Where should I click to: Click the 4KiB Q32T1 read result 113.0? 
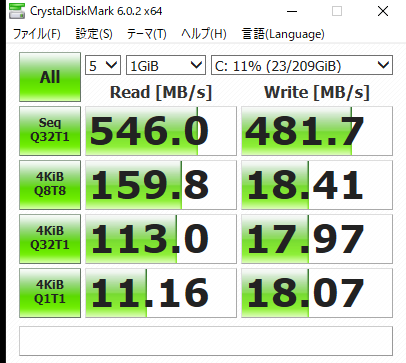pyautogui.click(x=161, y=239)
